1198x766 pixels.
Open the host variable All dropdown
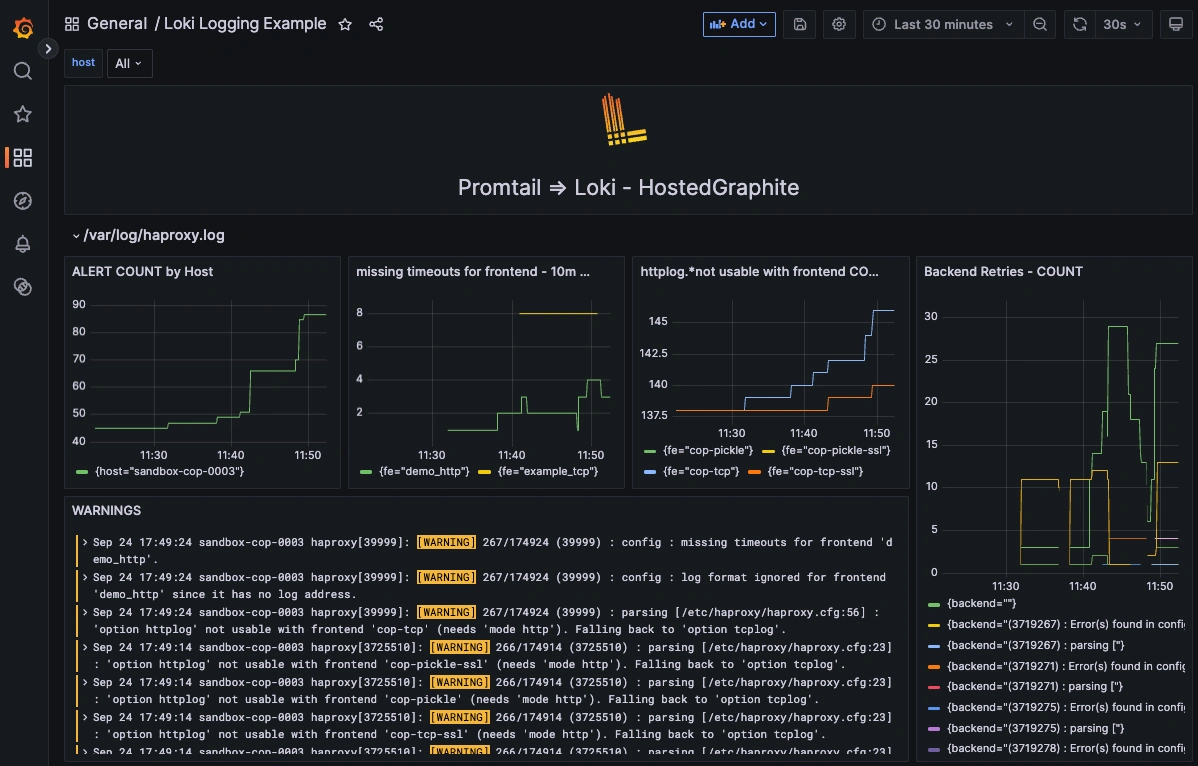point(129,63)
